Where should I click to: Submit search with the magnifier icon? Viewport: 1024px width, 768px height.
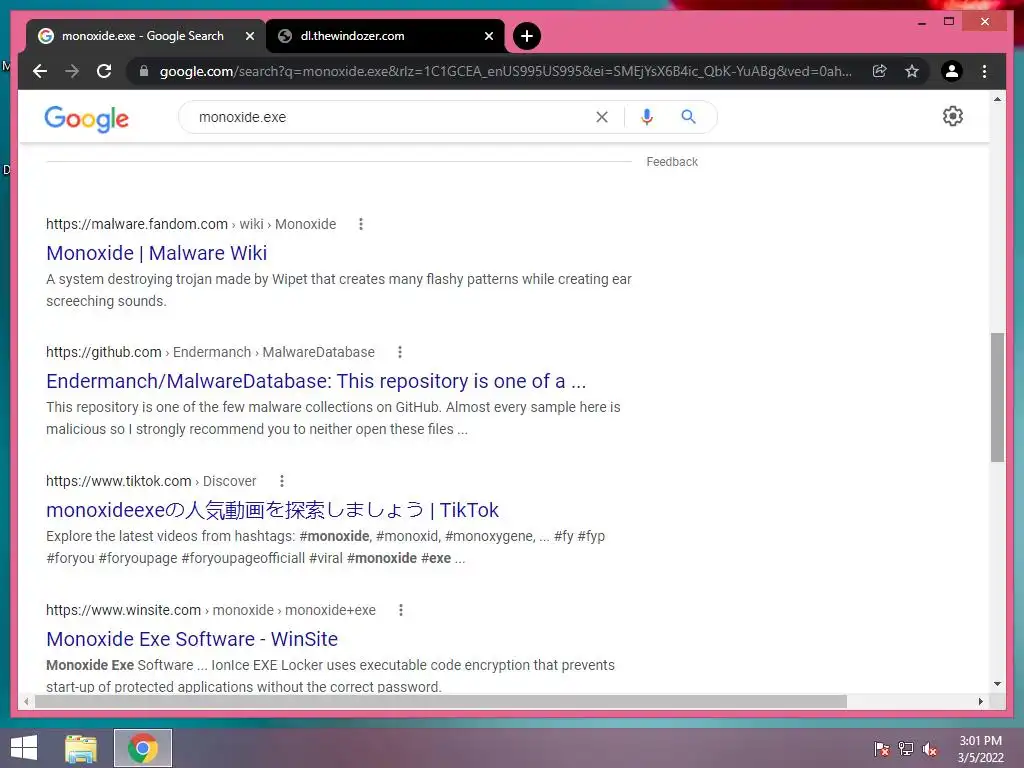tap(688, 117)
